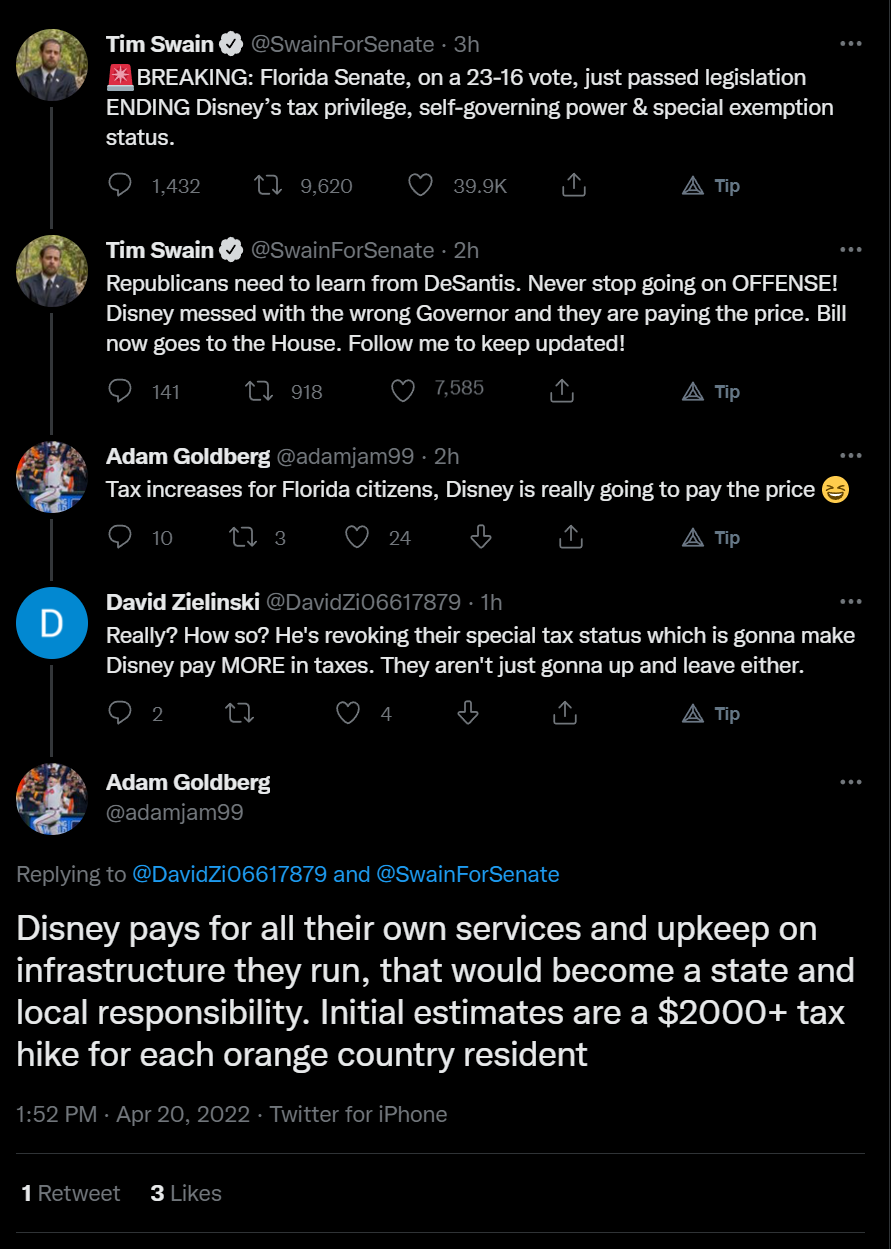View the 3 Likes list
Image resolution: width=891 pixels, height=1249 pixels.
[186, 1193]
